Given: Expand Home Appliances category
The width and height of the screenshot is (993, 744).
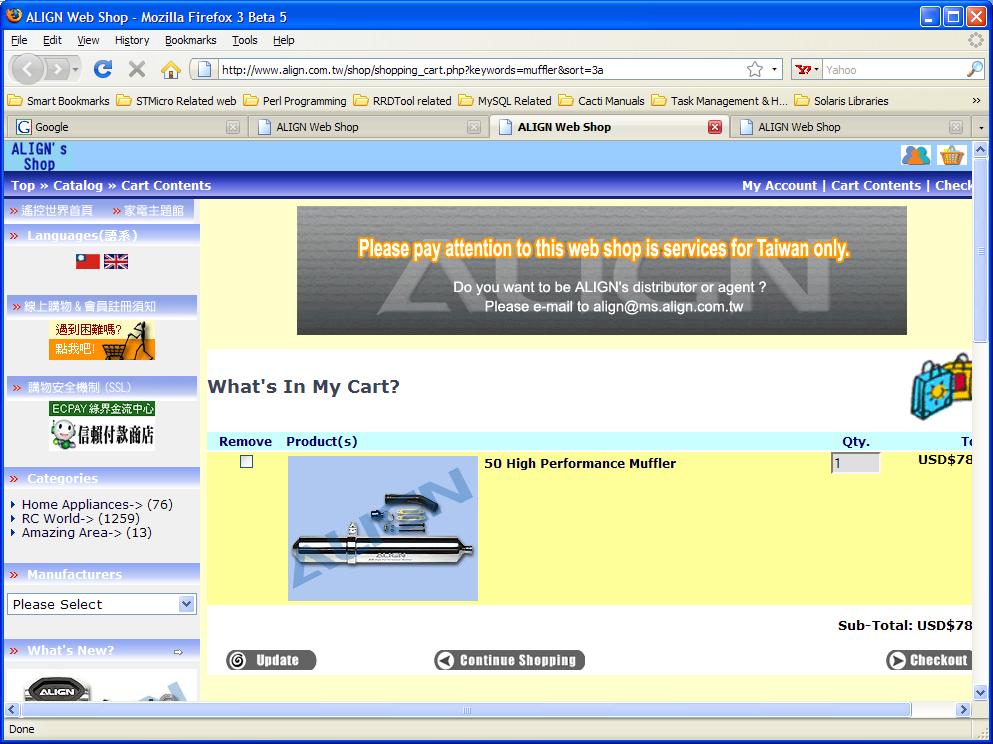Looking at the screenshot, I should tap(97, 505).
